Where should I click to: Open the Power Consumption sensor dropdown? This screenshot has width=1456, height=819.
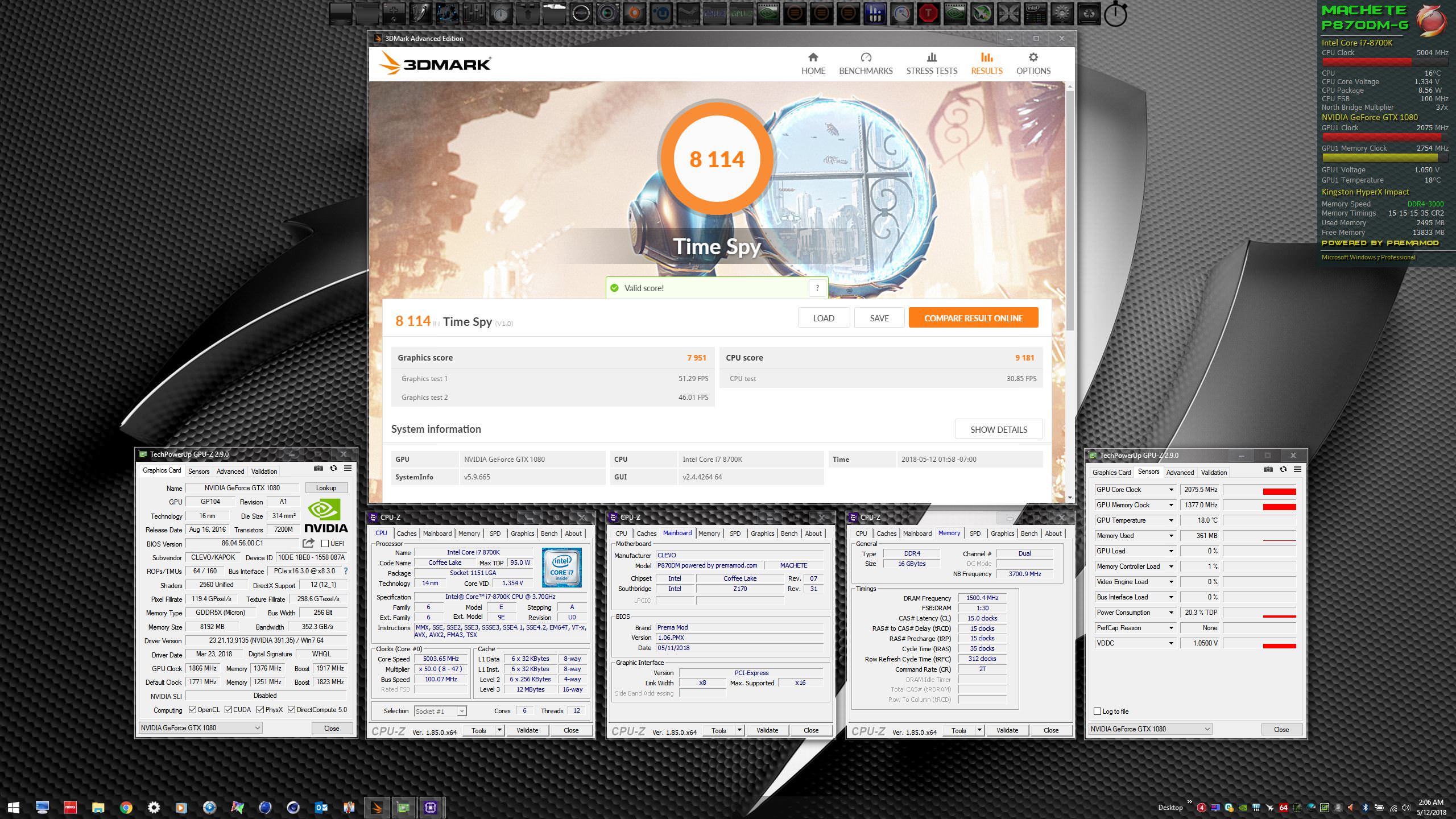pyautogui.click(x=1171, y=613)
